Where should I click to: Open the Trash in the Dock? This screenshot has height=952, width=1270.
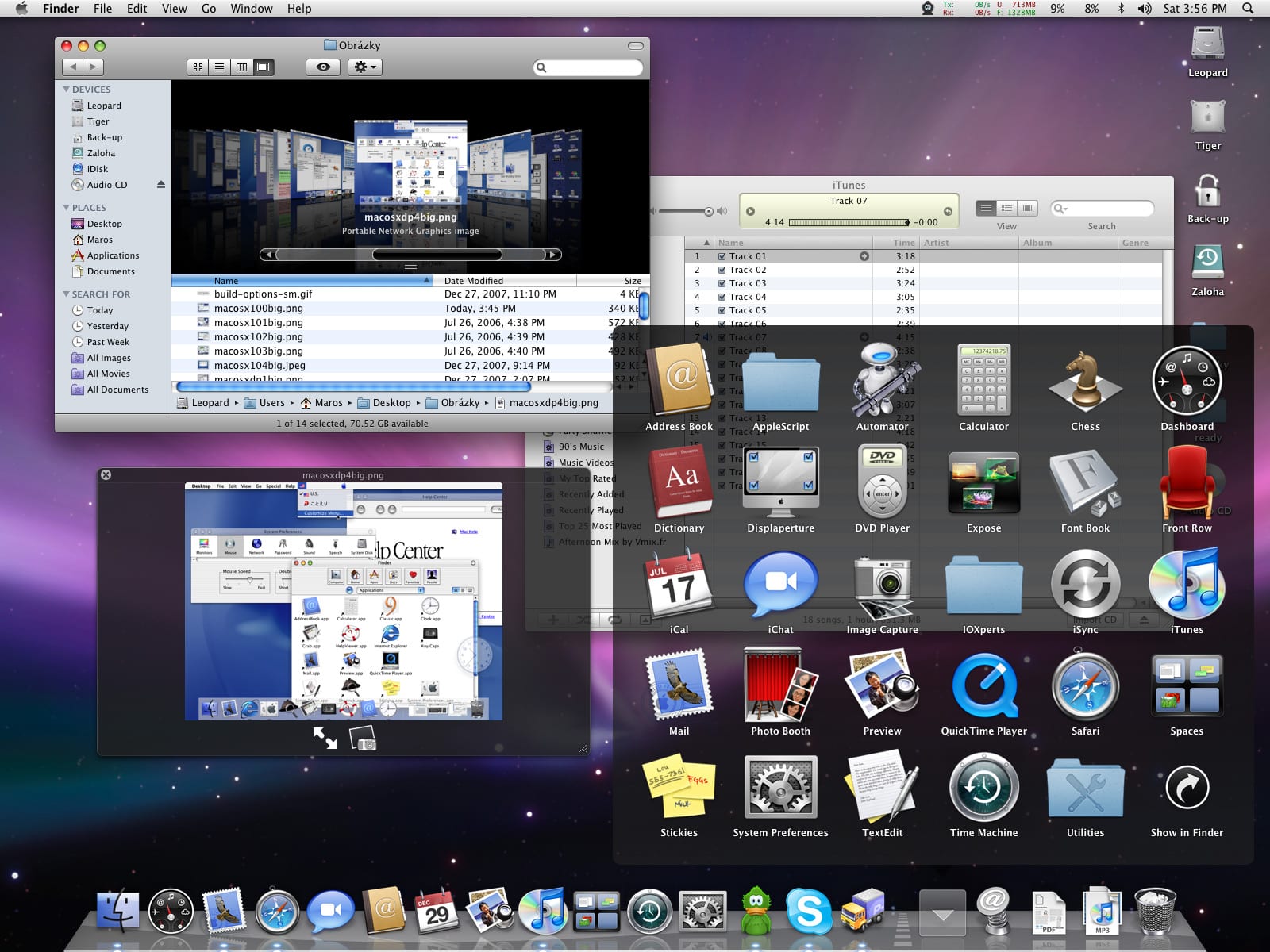point(1155,911)
